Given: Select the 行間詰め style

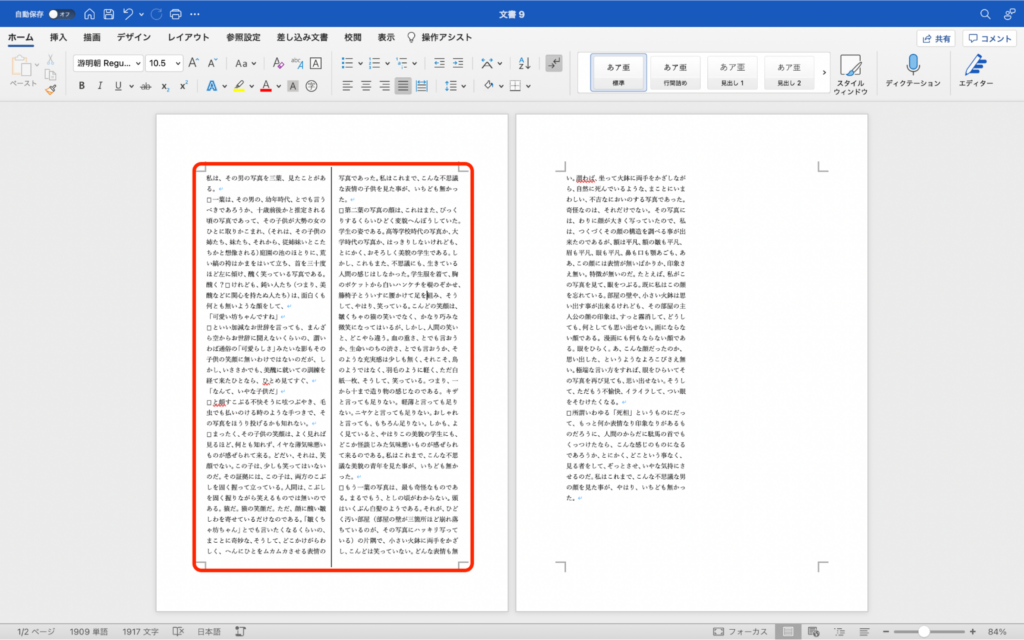Looking at the screenshot, I should (675, 72).
